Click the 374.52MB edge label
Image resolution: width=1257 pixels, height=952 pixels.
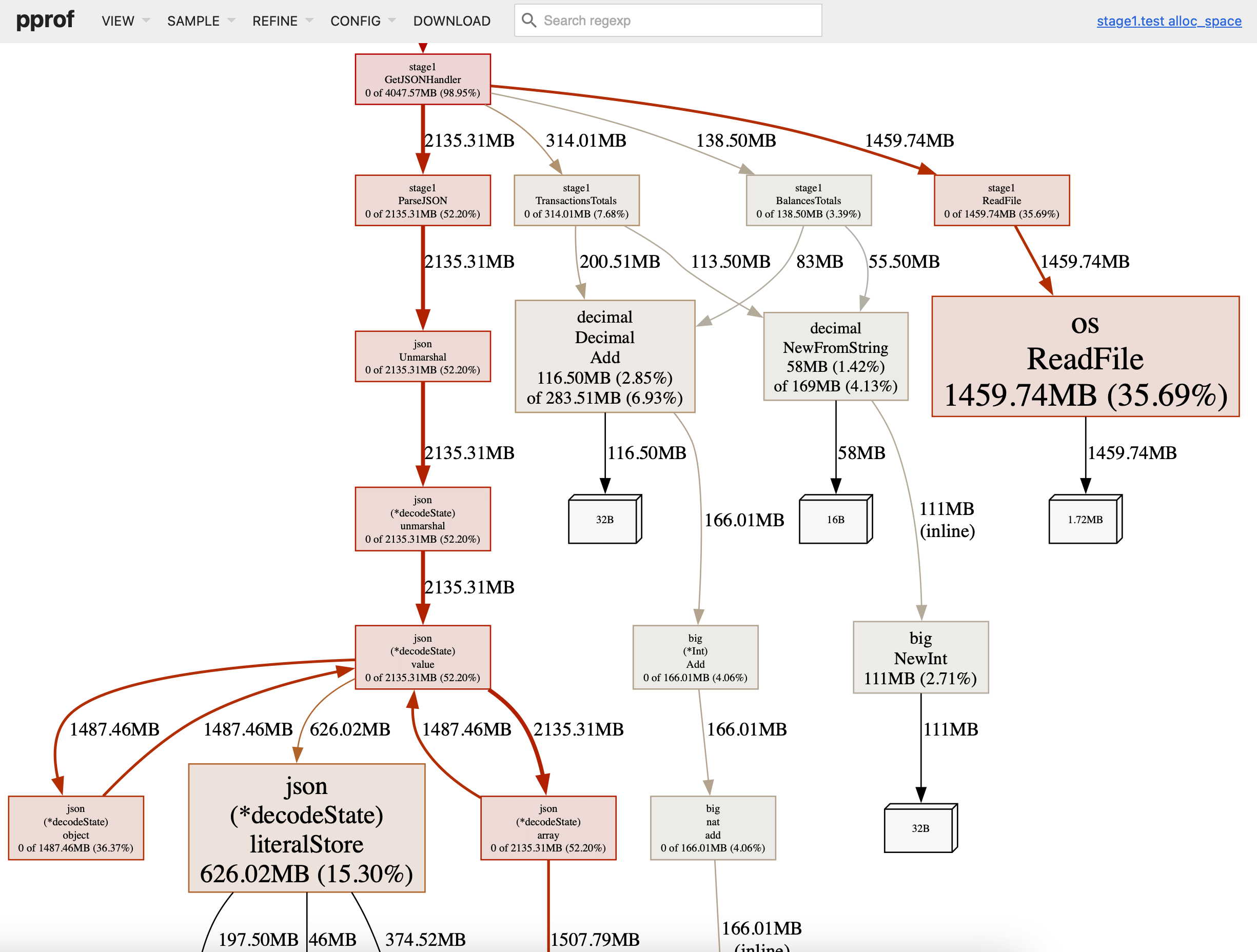pyautogui.click(x=425, y=940)
